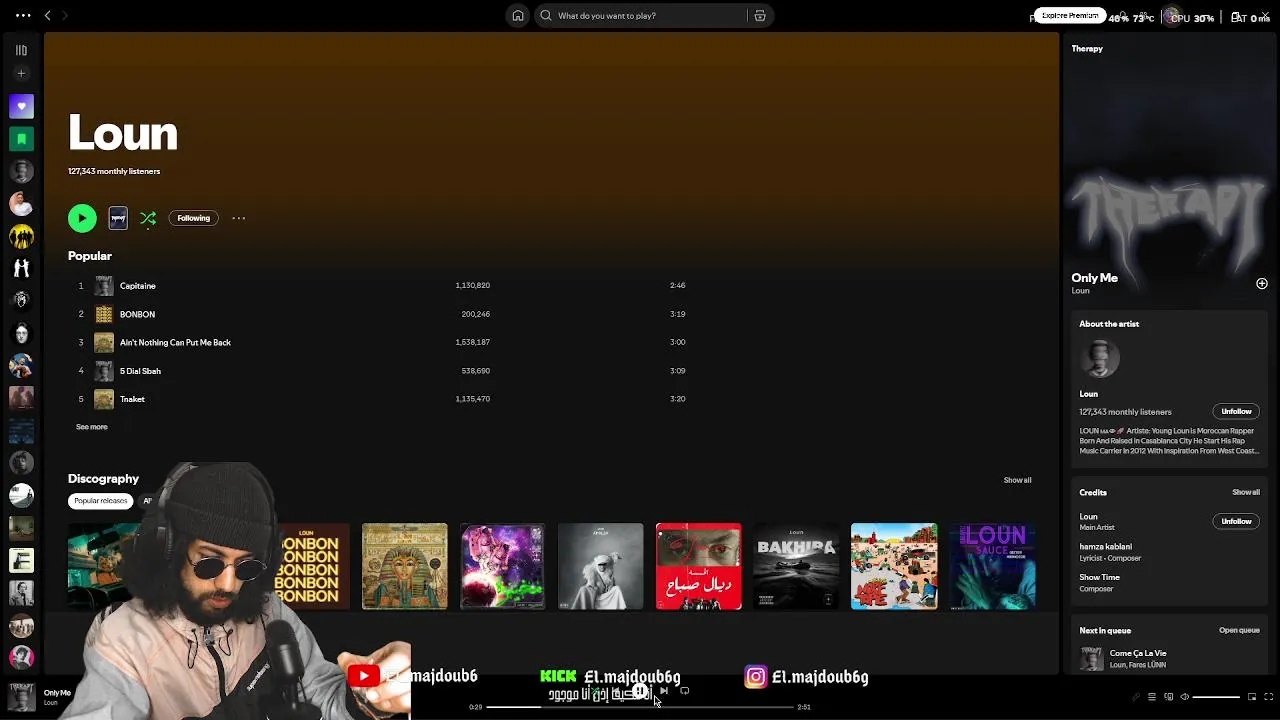Select the track 5 Dial Sbah
1280x720 pixels.
140,371
